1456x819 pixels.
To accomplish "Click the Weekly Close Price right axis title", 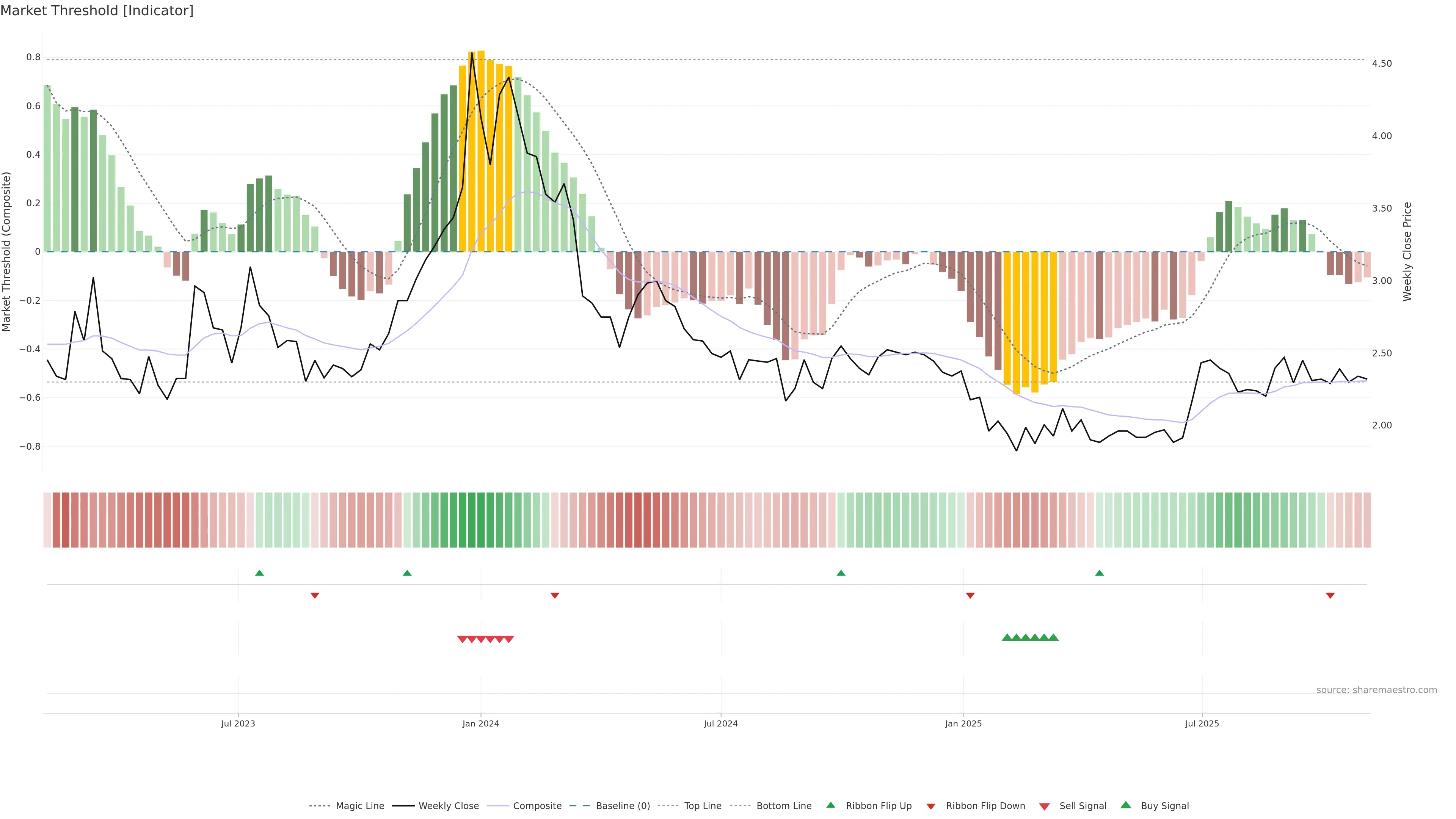I will point(1407,251).
